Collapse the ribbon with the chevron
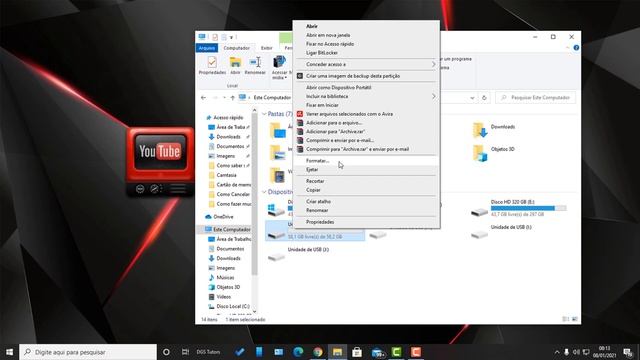 pos(567,48)
